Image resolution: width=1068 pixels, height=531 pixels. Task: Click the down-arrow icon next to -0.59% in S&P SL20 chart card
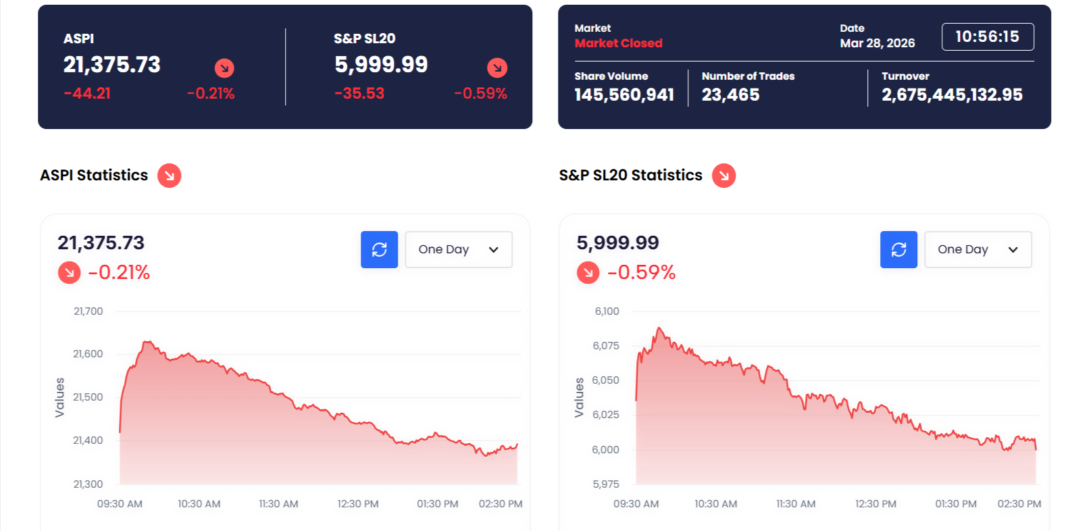pos(588,272)
